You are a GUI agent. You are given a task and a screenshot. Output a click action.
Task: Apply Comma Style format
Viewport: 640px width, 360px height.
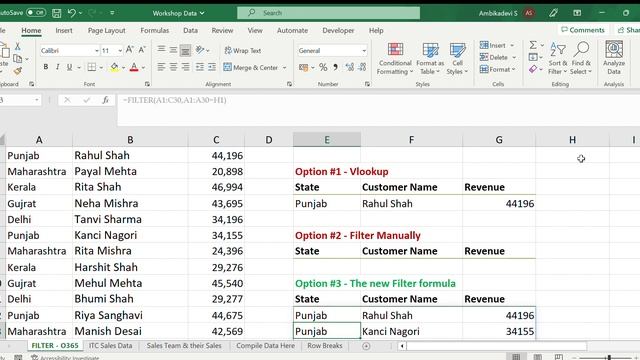336,67
